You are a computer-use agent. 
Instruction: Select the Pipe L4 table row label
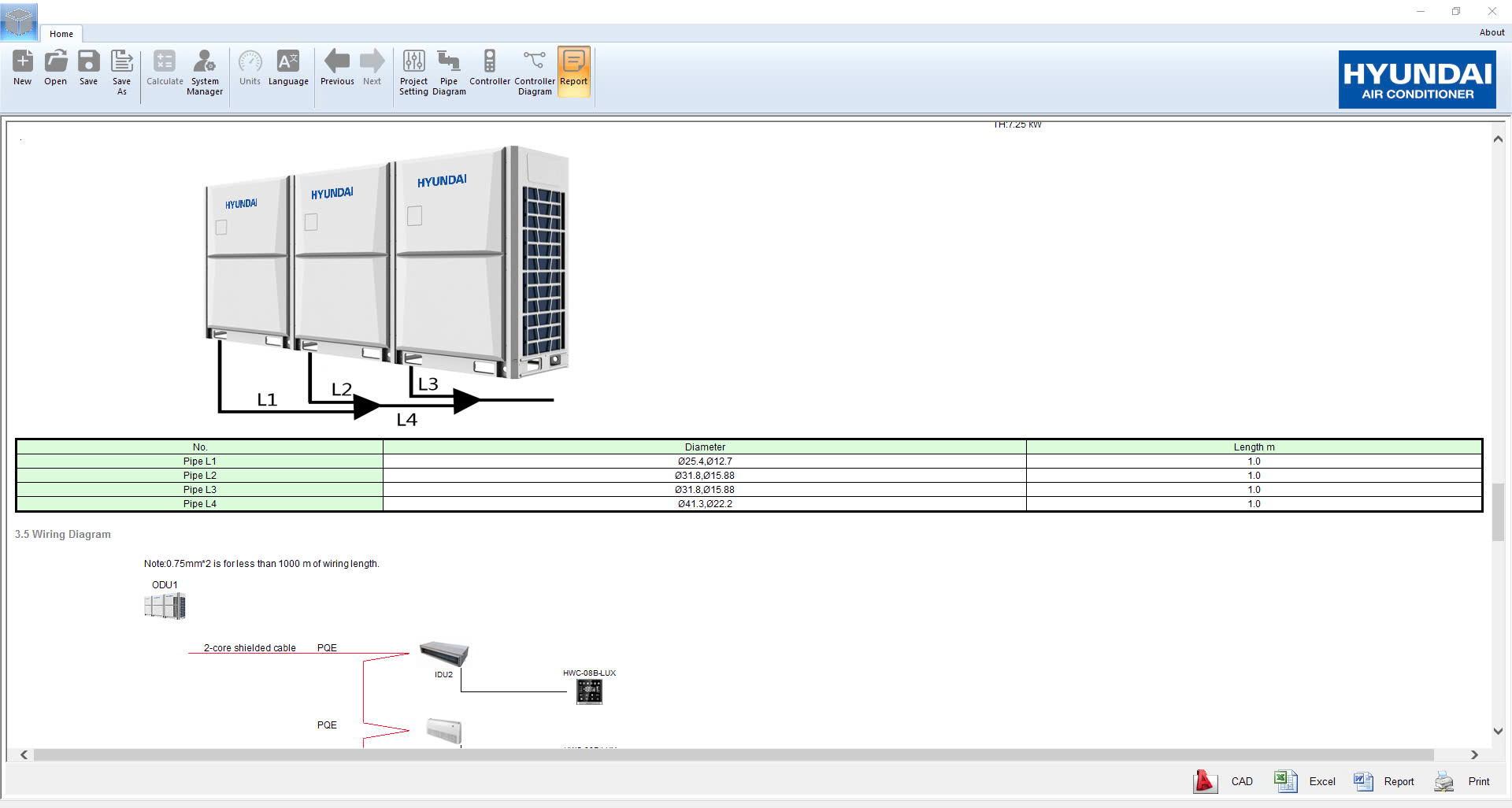click(x=199, y=504)
